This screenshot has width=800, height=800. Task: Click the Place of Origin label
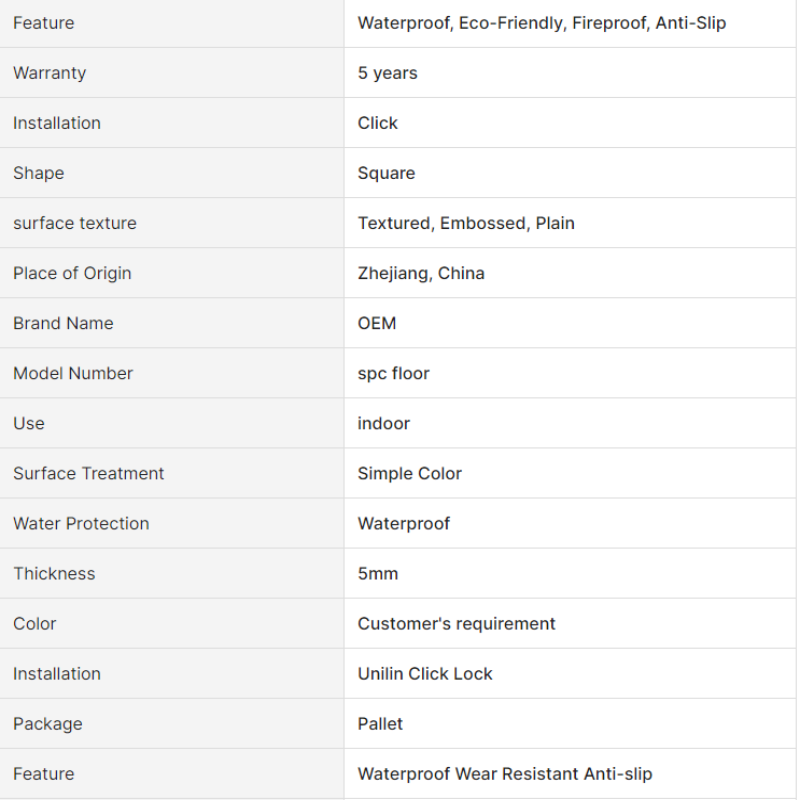pyautogui.click(x=72, y=273)
